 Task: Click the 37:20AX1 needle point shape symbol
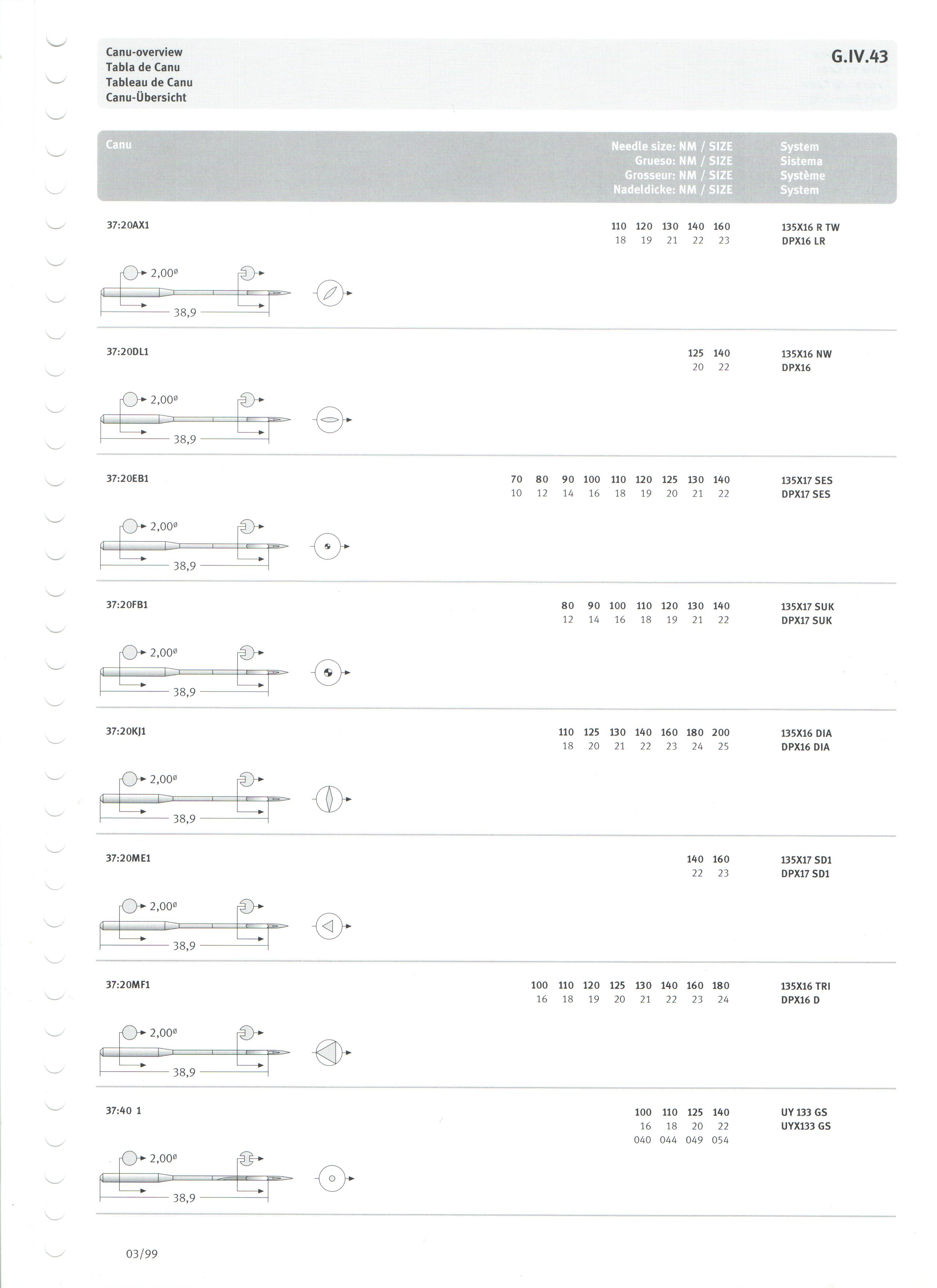click(331, 293)
